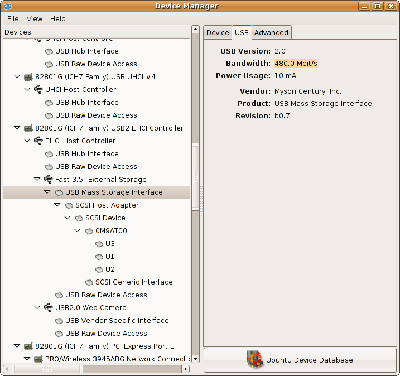Click the USB icon beside USB2.0 Web Camera
The width and height of the screenshot is (400, 376).
[48, 307]
